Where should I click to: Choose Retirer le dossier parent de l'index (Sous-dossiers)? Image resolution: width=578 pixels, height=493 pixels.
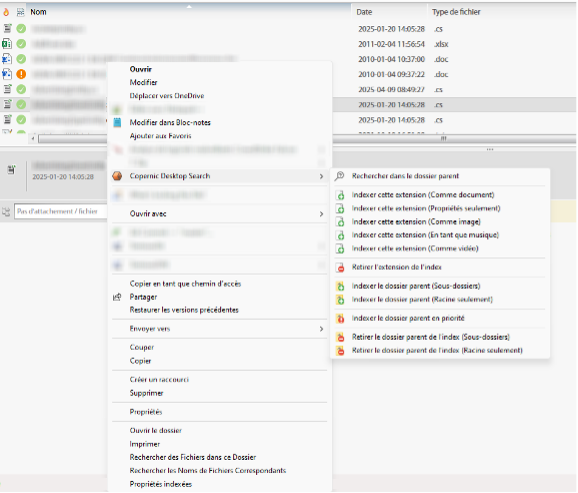click(431, 337)
